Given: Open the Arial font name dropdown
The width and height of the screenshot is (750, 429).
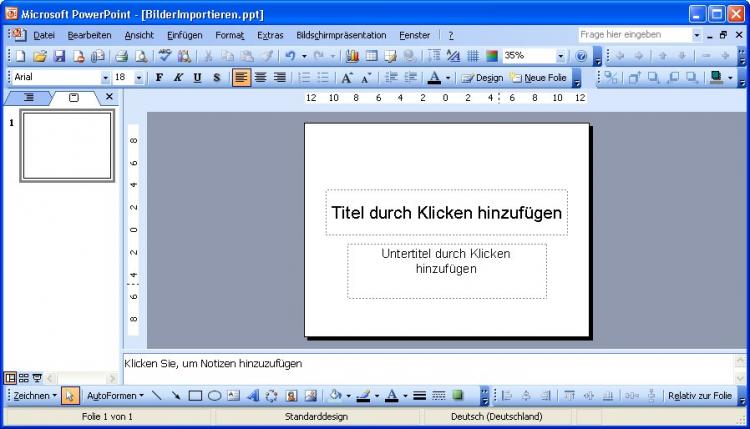Looking at the screenshot, I should click(105, 78).
